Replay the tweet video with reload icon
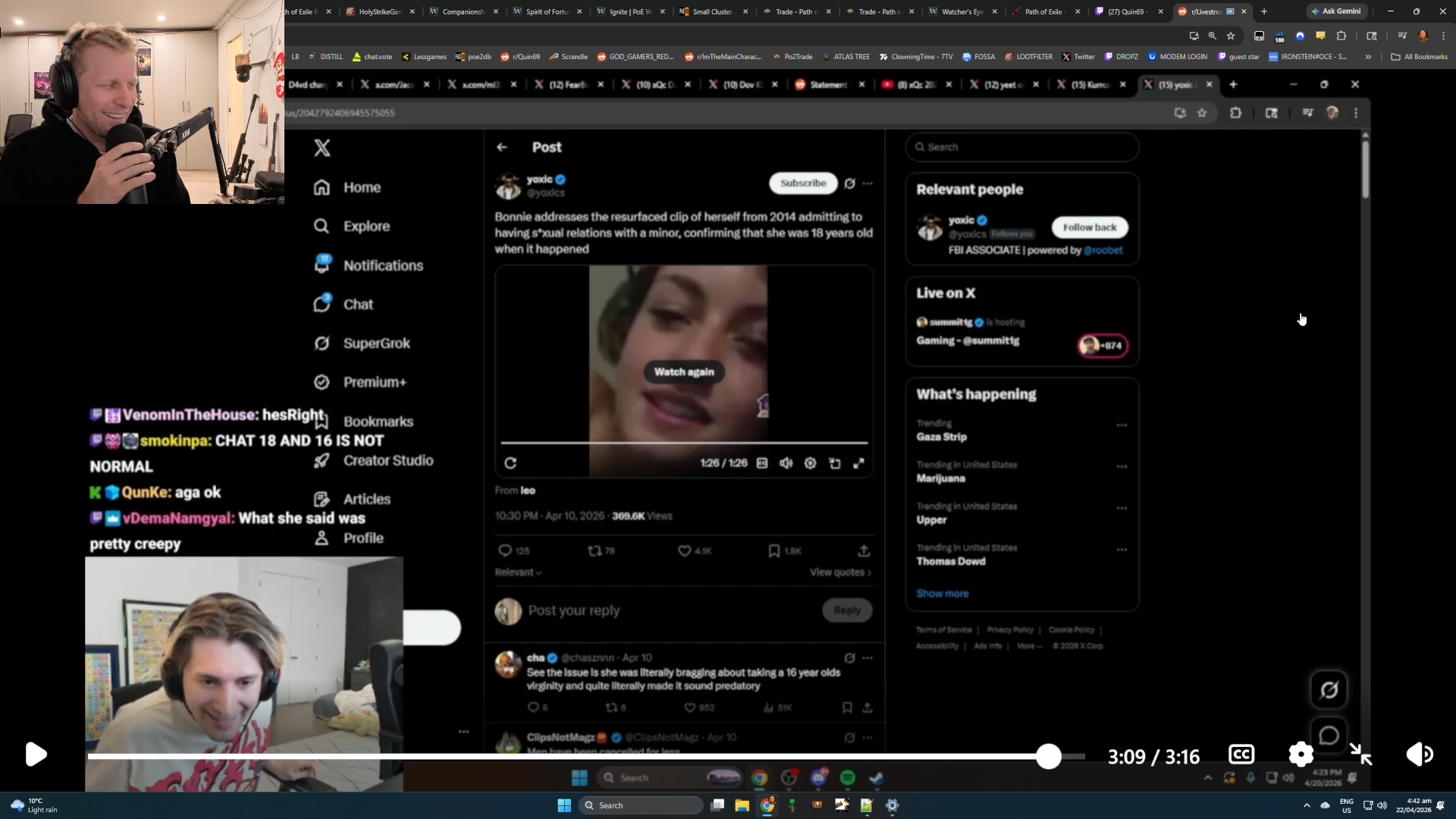Screen dimensions: 1456x819 tap(510, 463)
